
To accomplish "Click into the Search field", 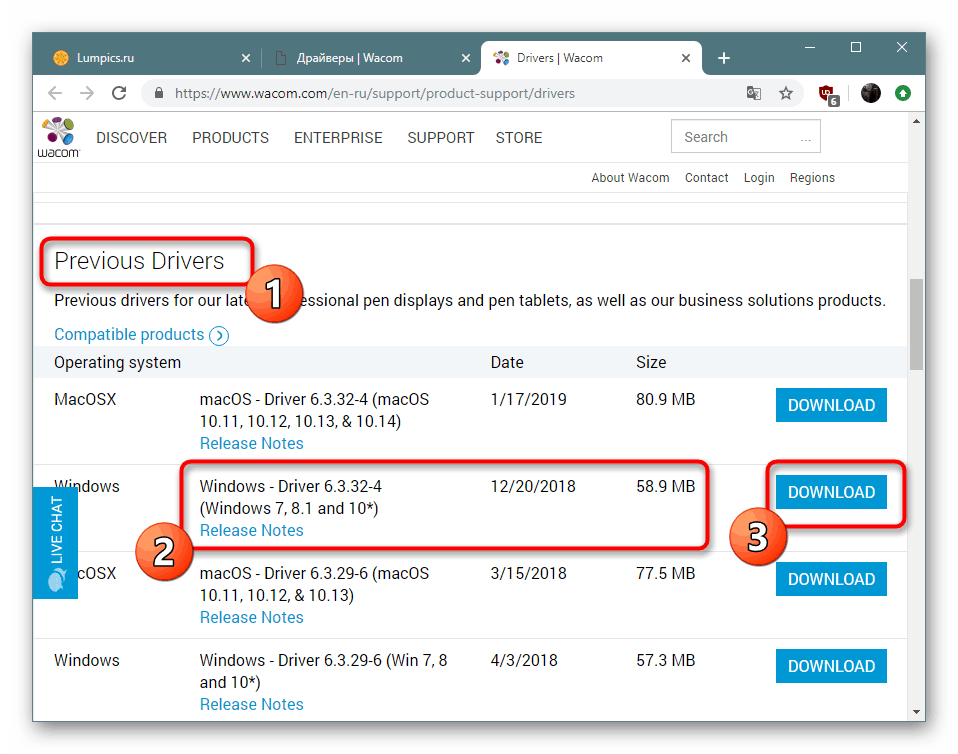I will point(745,136).
